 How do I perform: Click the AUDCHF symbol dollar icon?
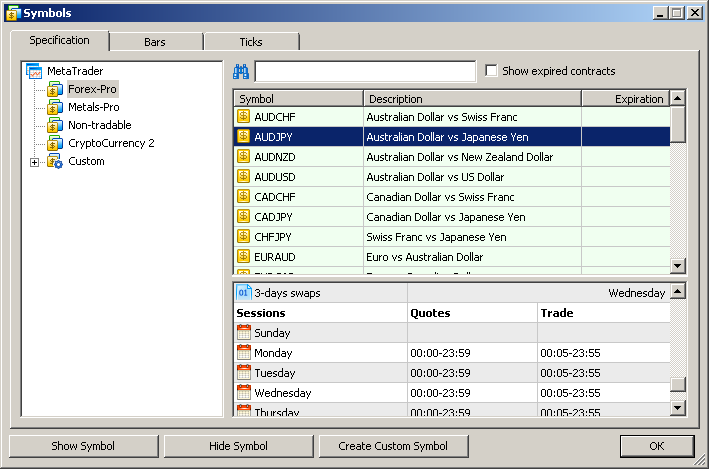(244, 117)
